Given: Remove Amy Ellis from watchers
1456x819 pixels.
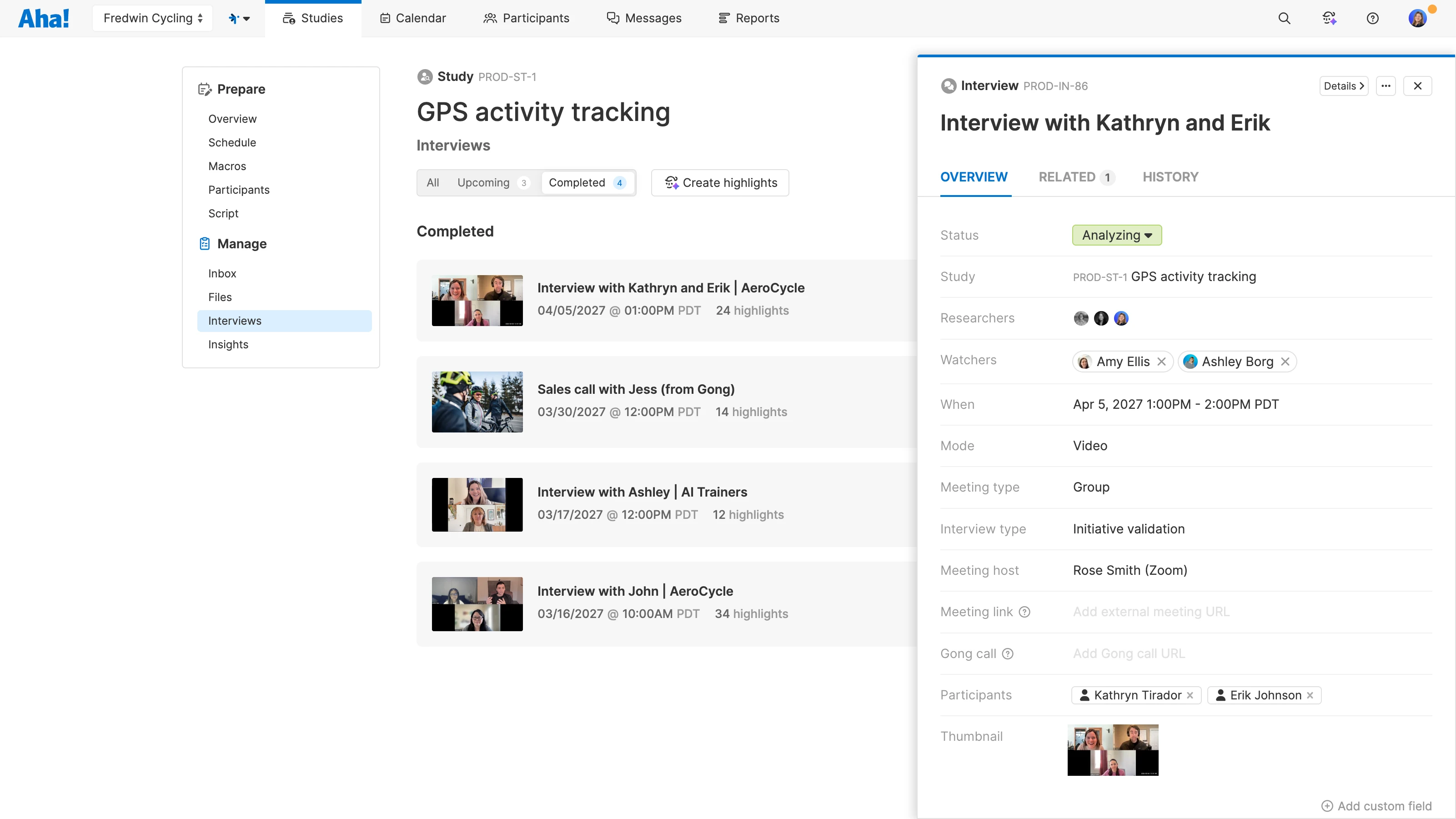Looking at the screenshot, I should click(x=1161, y=362).
